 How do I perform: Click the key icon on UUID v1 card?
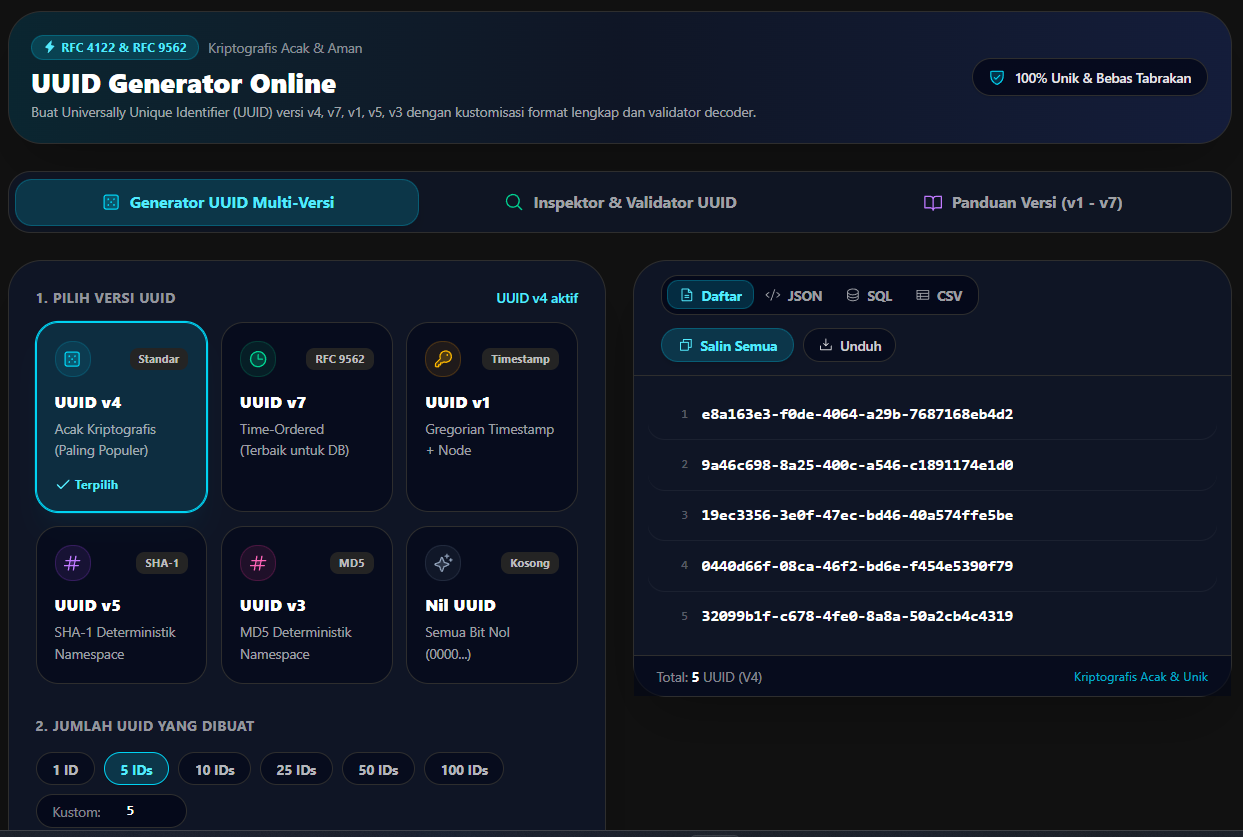pos(443,359)
